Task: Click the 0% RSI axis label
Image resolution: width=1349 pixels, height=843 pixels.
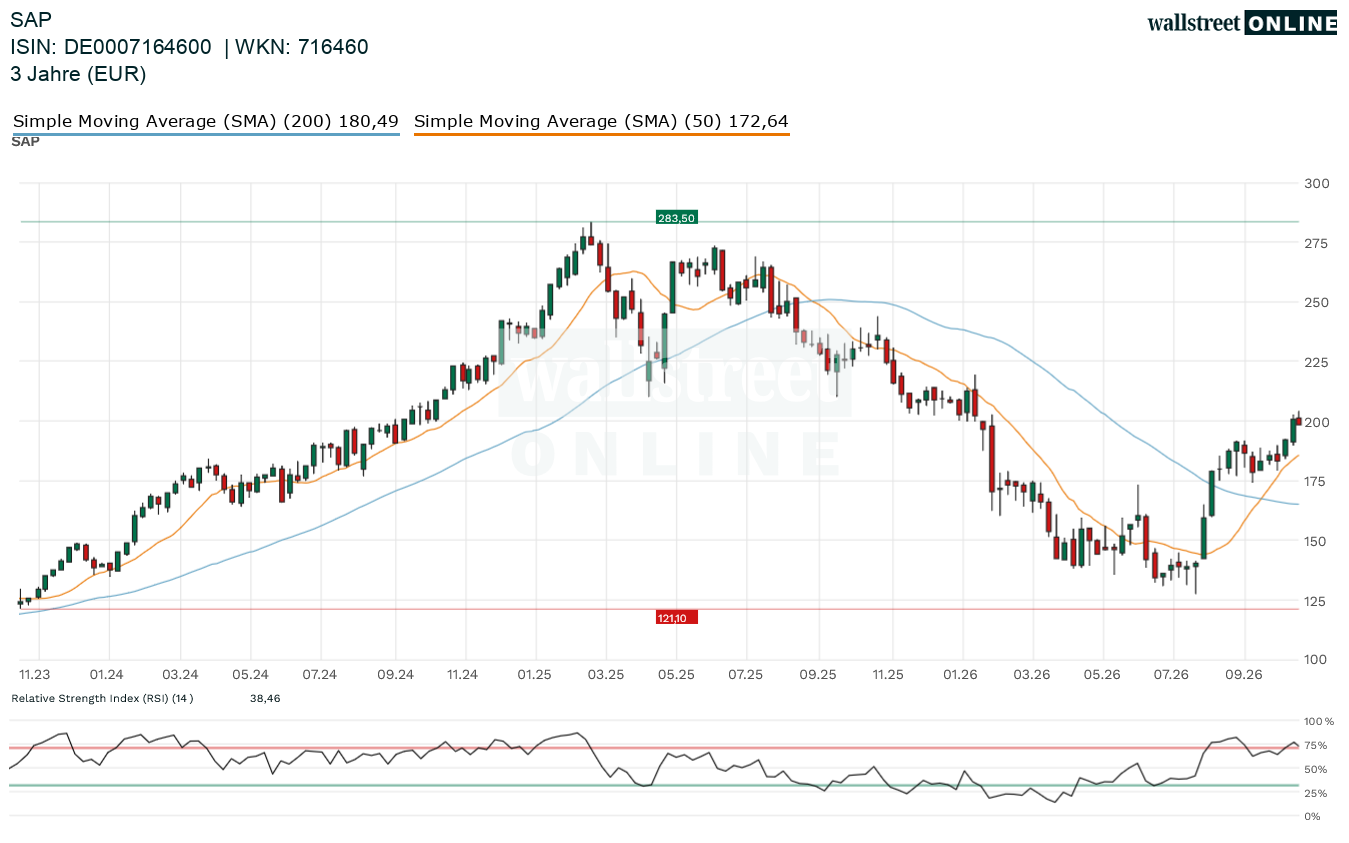Action: (1313, 817)
